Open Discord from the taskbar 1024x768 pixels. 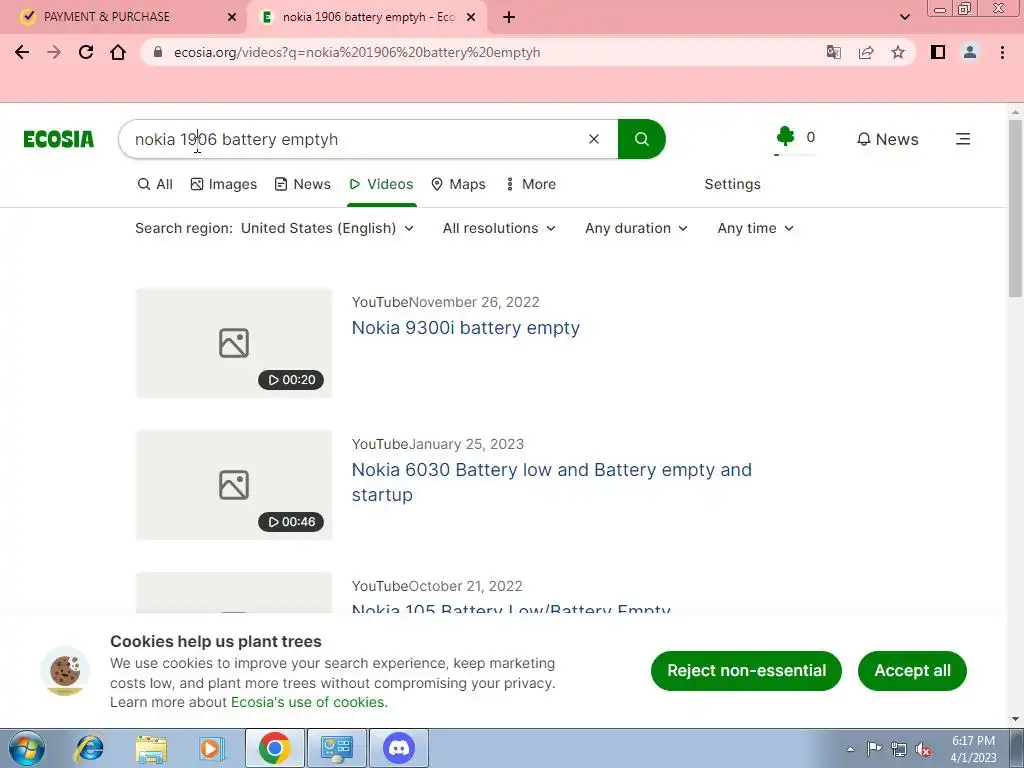tap(399, 748)
